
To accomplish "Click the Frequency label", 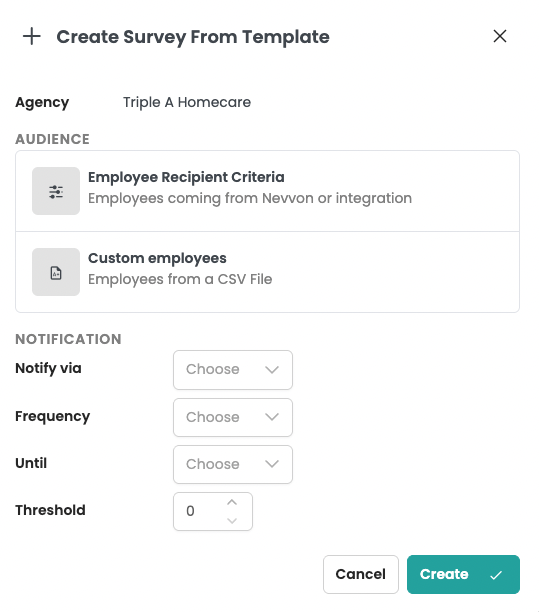I will tap(53, 416).
